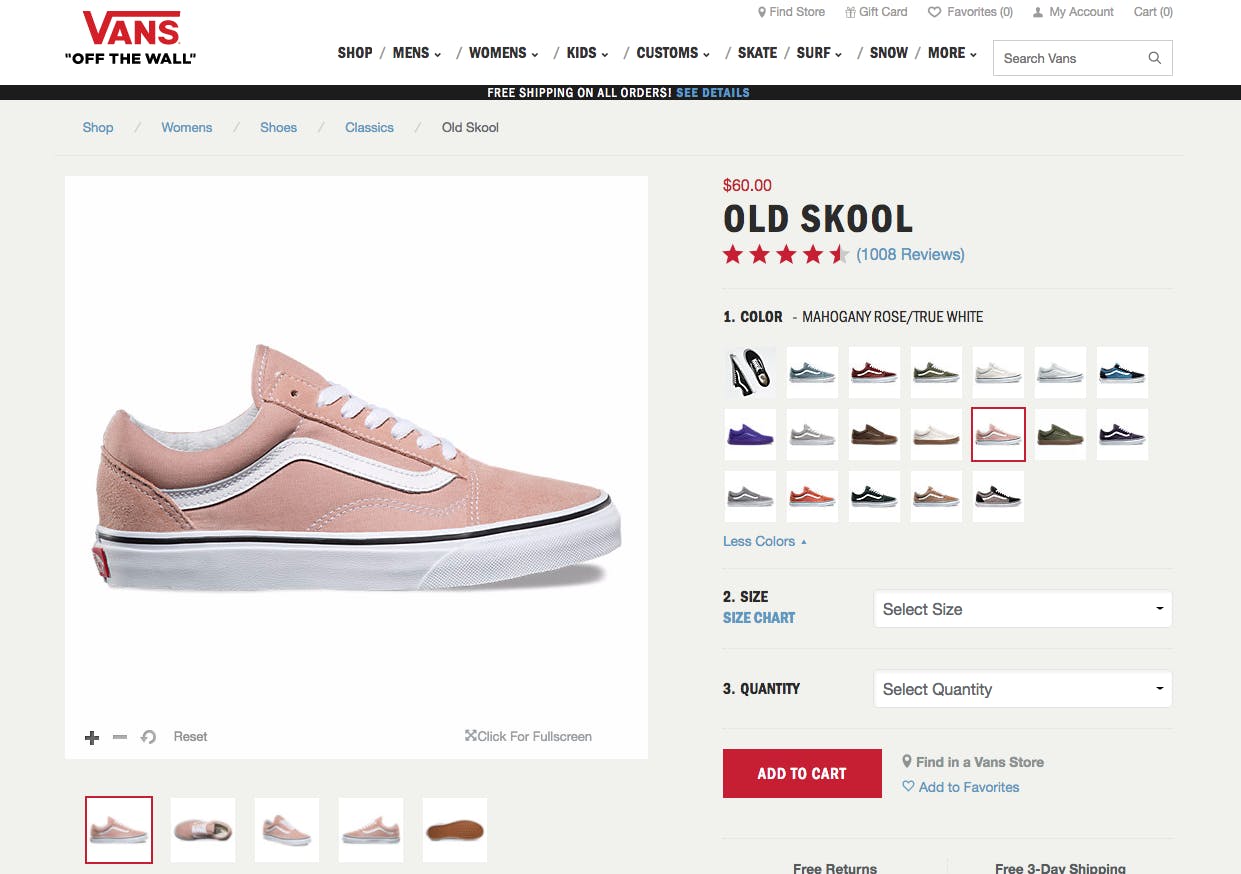Viewport: 1241px width, 874px height.
Task: Click the Search Vans input field
Action: coord(1068,58)
